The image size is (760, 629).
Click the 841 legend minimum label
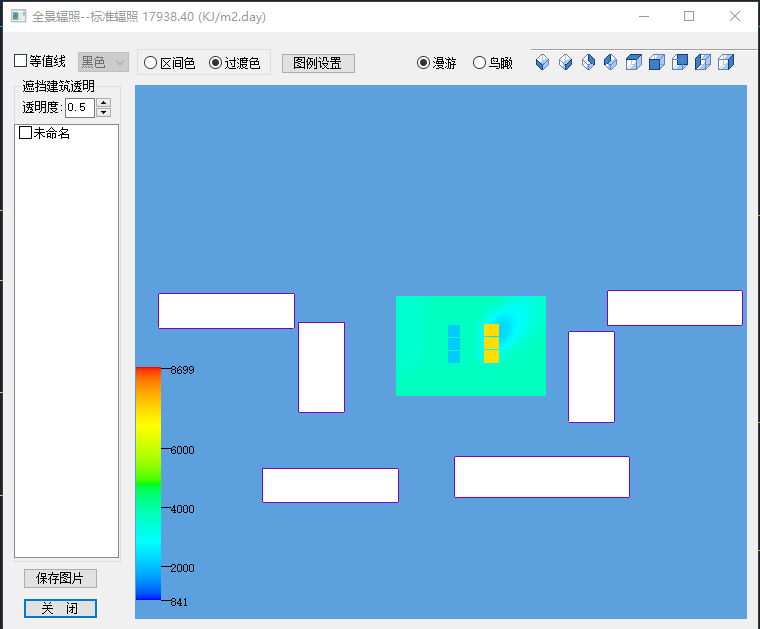pos(179,602)
